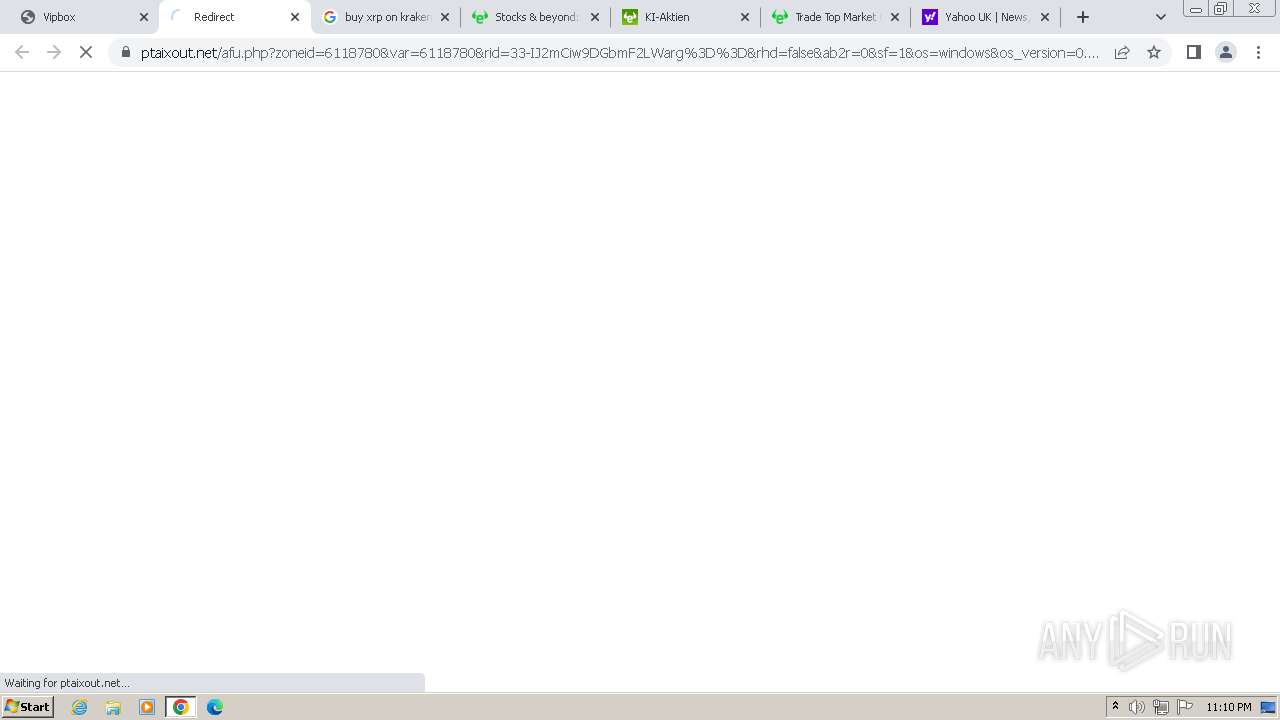Restore down the Chrome window

(1221, 9)
